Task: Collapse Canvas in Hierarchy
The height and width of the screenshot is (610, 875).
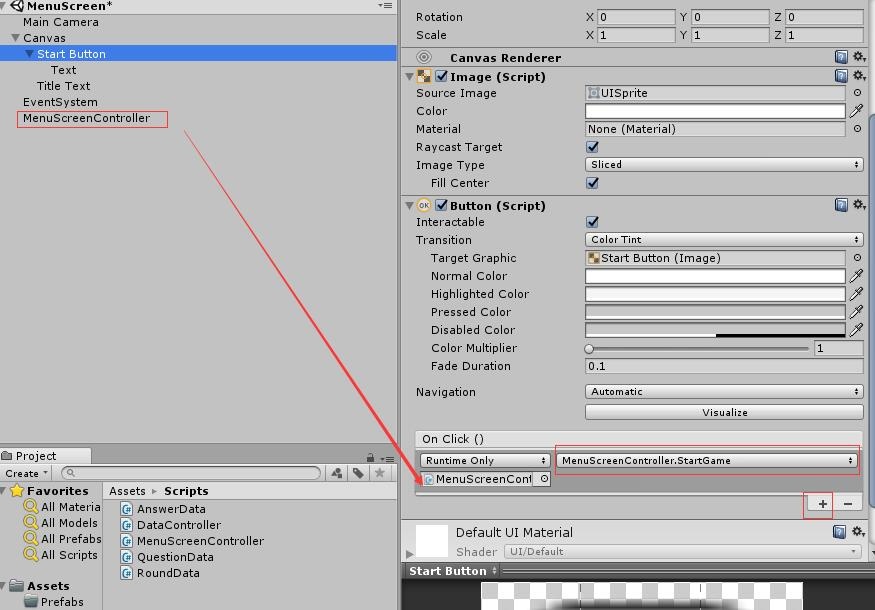Action: [16, 38]
